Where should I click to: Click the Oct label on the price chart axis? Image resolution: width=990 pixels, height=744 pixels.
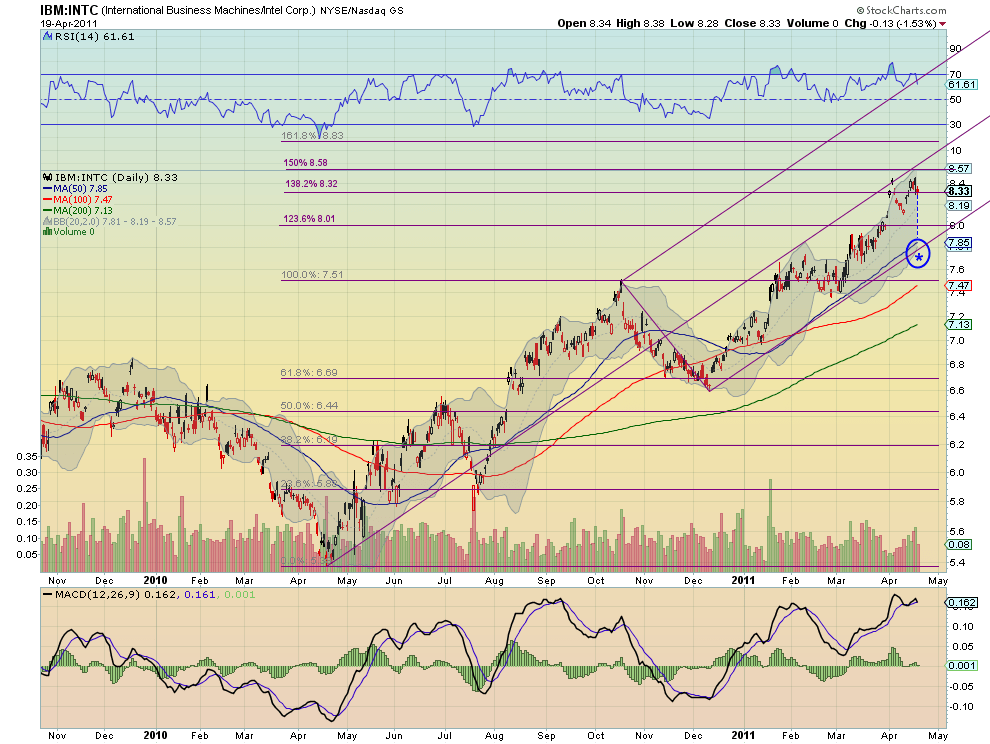coord(596,580)
